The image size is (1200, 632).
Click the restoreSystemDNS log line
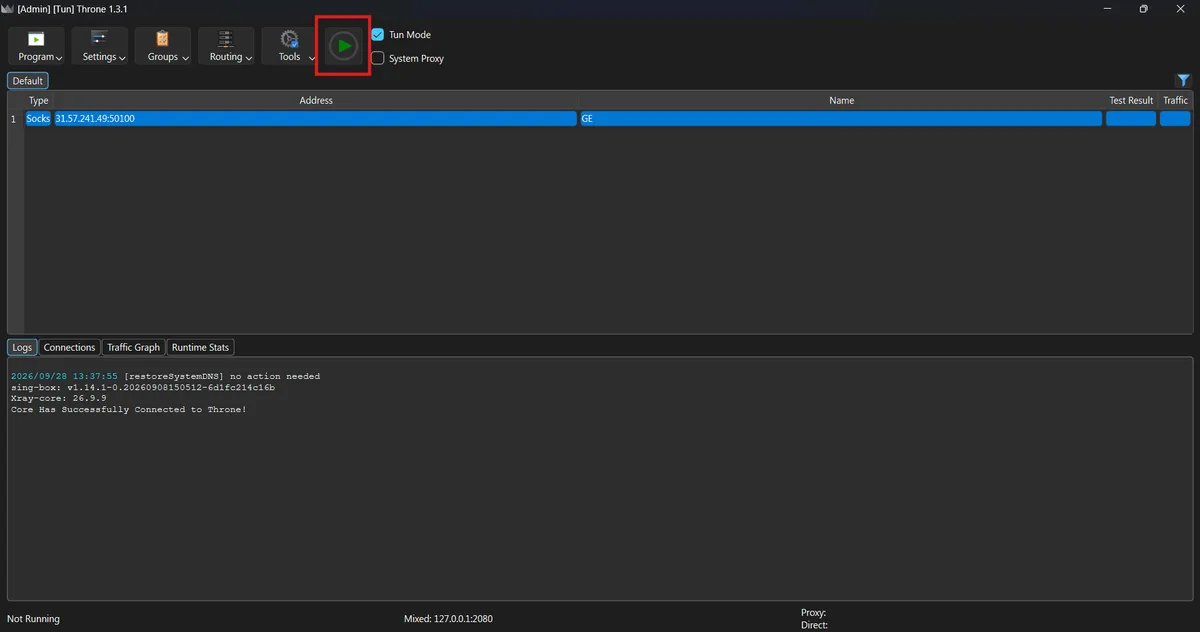coord(166,376)
